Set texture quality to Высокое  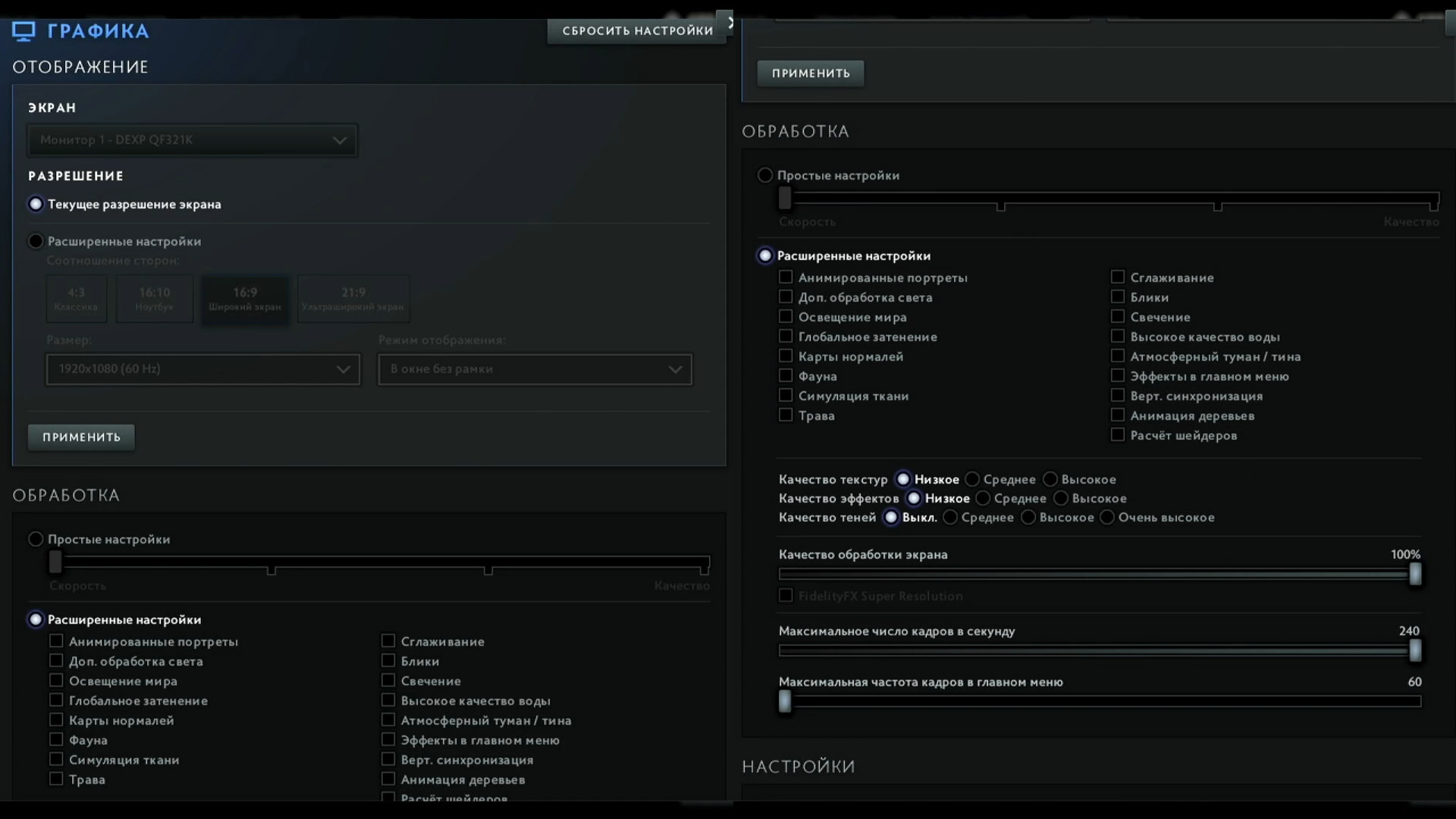coord(1050,479)
